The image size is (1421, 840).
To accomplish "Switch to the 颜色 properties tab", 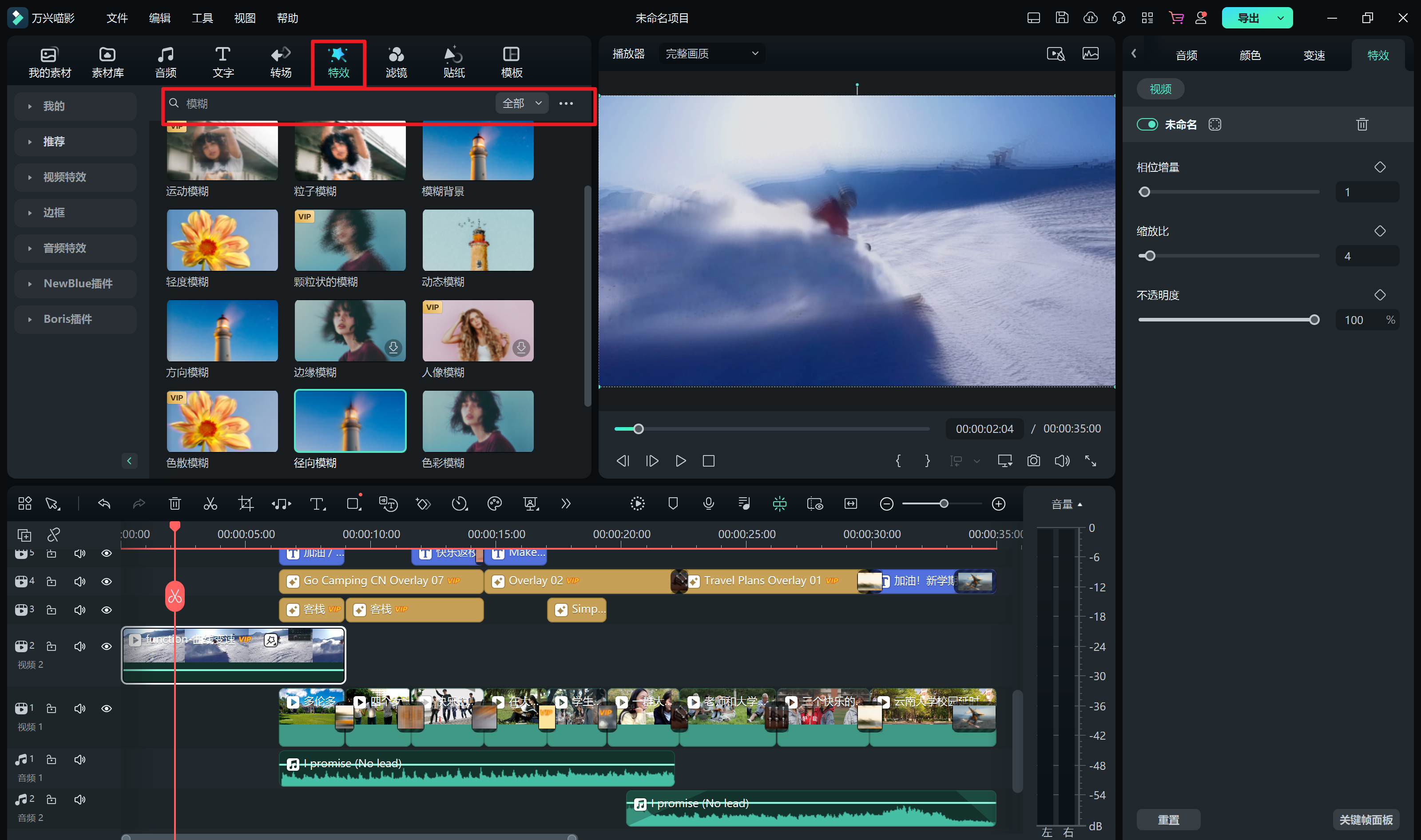I will (1250, 55).
